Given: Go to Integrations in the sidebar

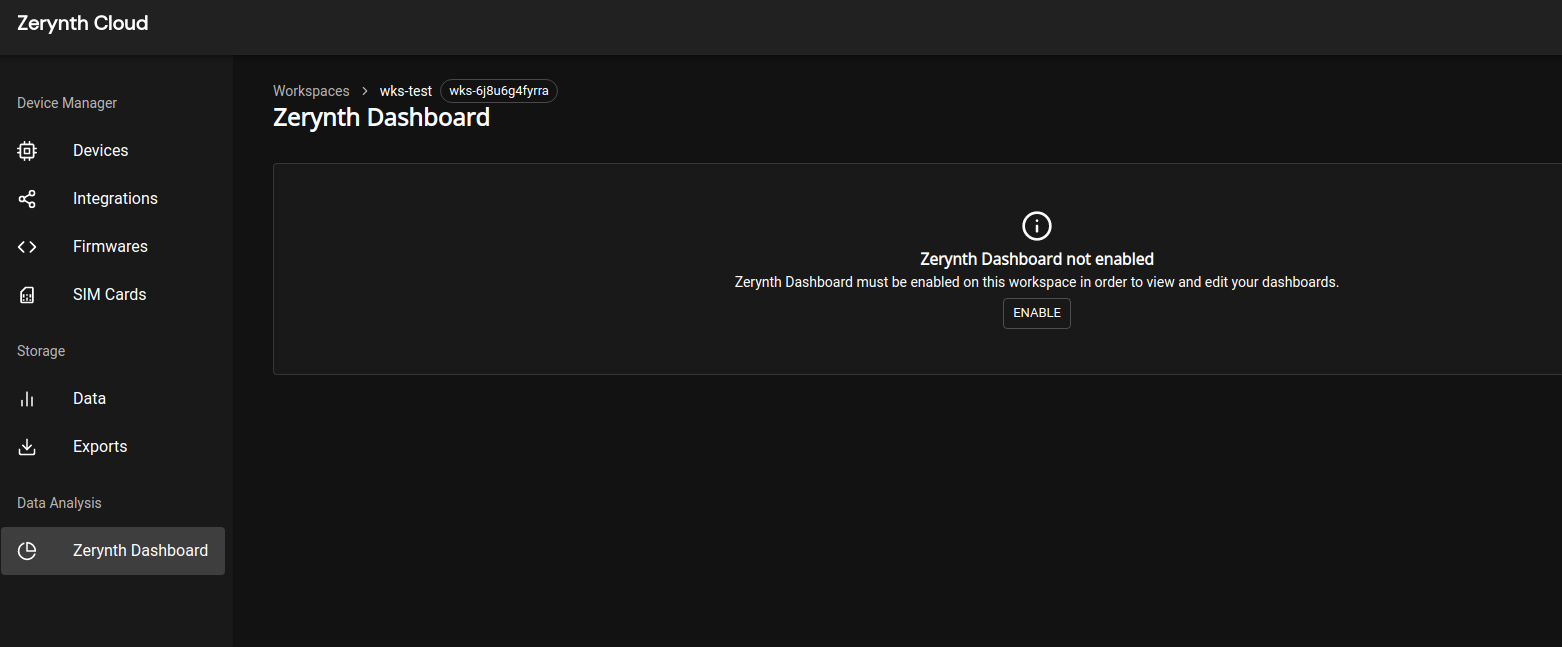Looking at the screenshot, I should 113,199.
